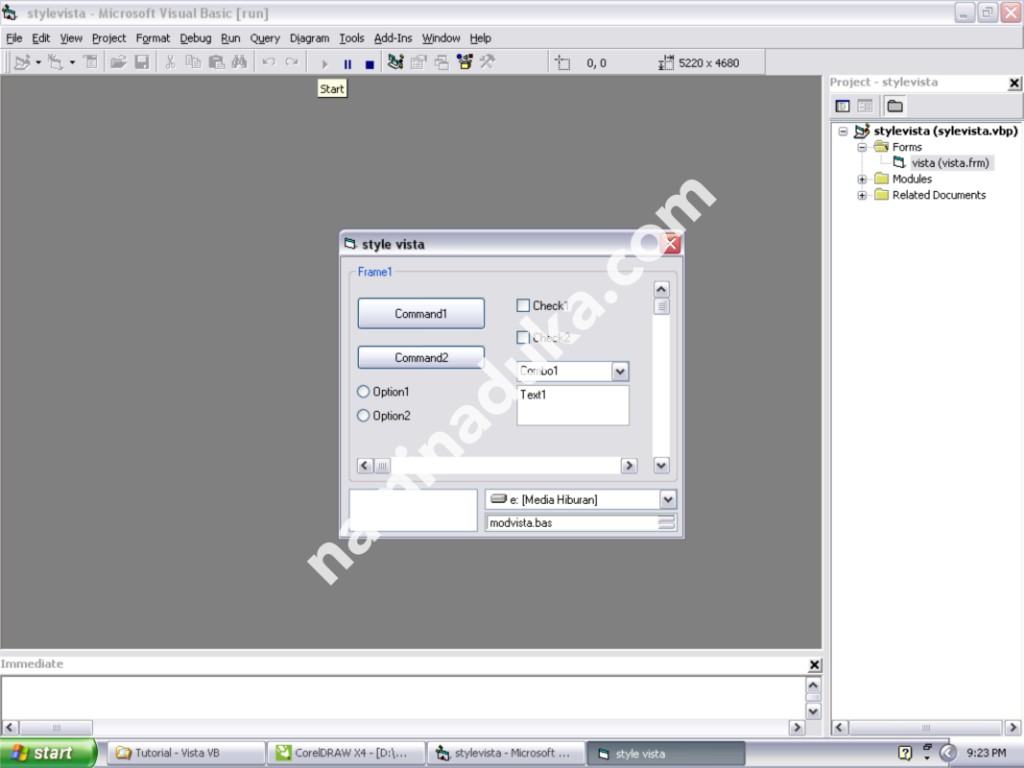Image resolution: width=1024 pixels, height=768 pixels.
Task: Select the Option1 radio button
Action: (363, 391)
